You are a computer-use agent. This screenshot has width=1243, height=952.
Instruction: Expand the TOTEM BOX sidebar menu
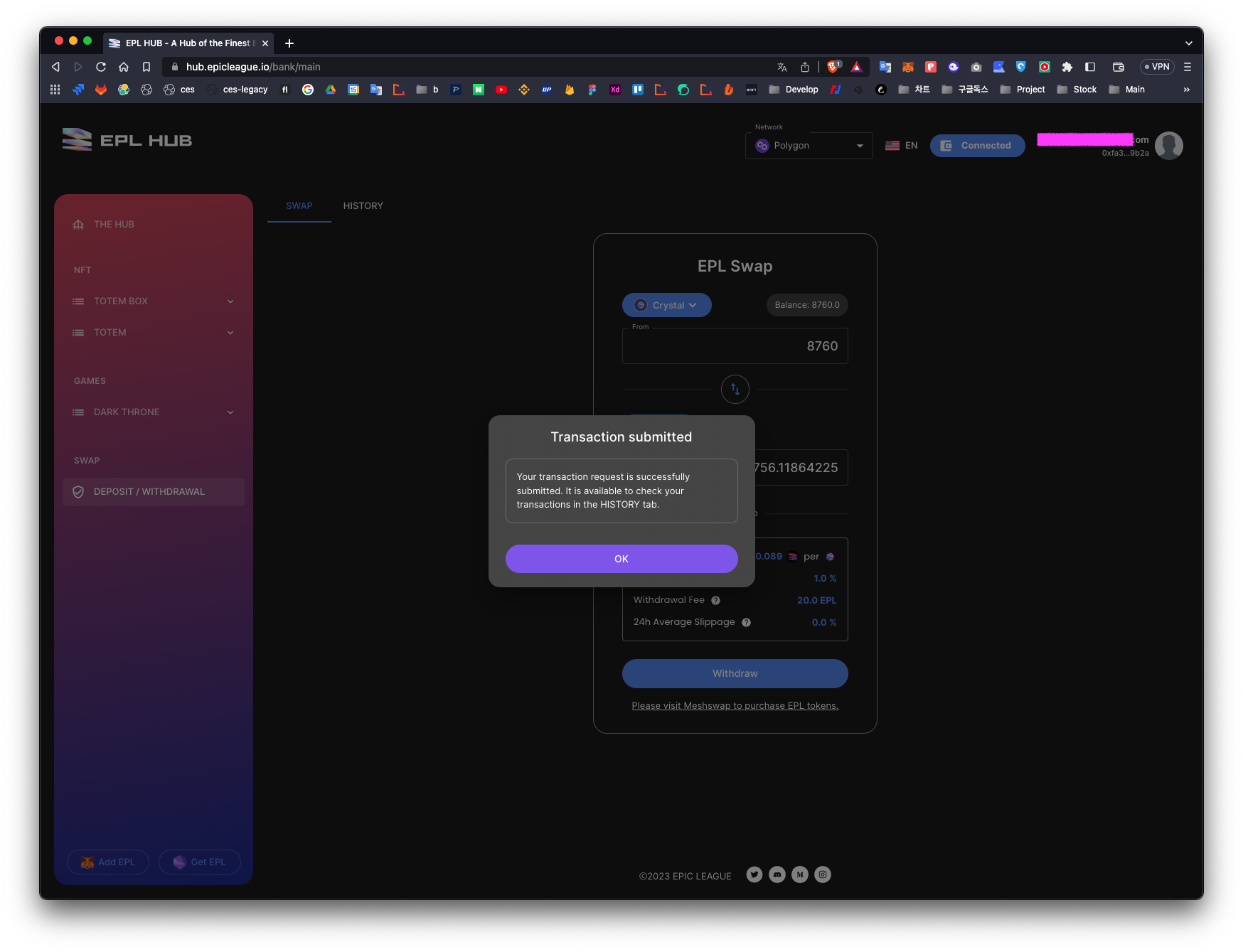154,301
